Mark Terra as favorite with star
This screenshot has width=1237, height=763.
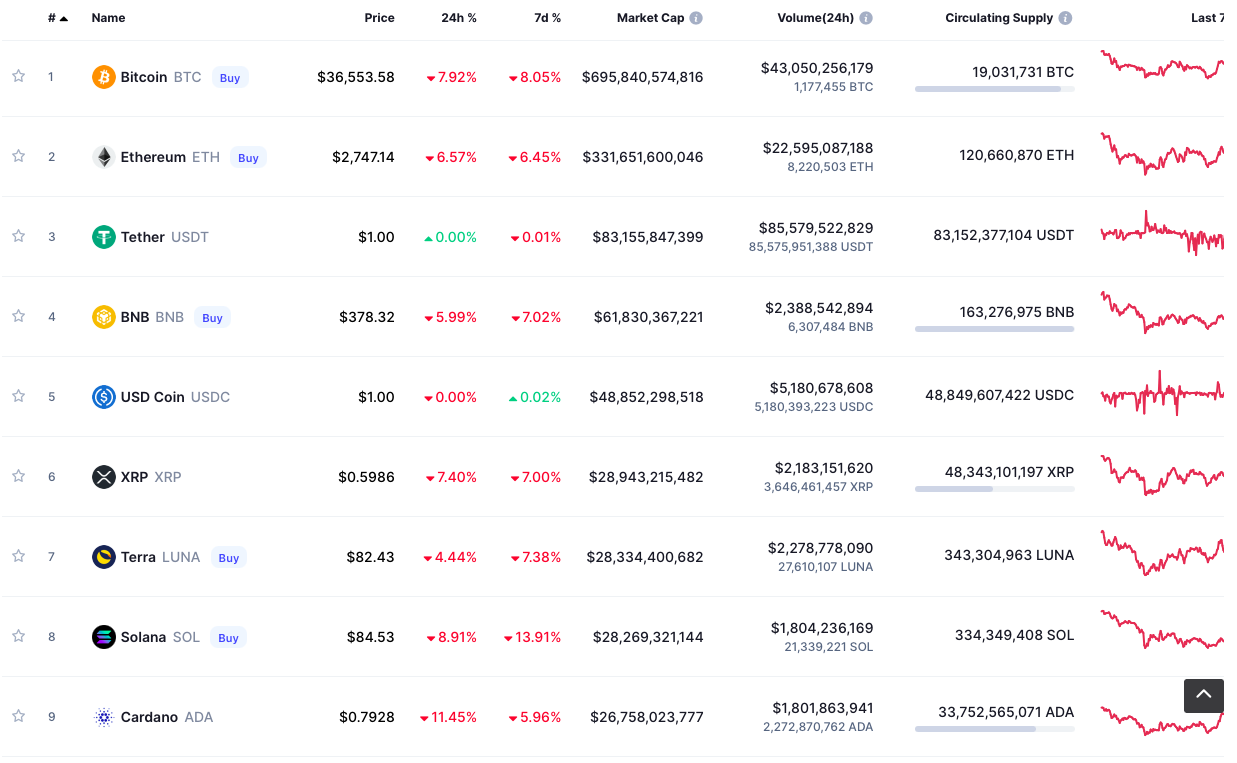tap(18, 556)
